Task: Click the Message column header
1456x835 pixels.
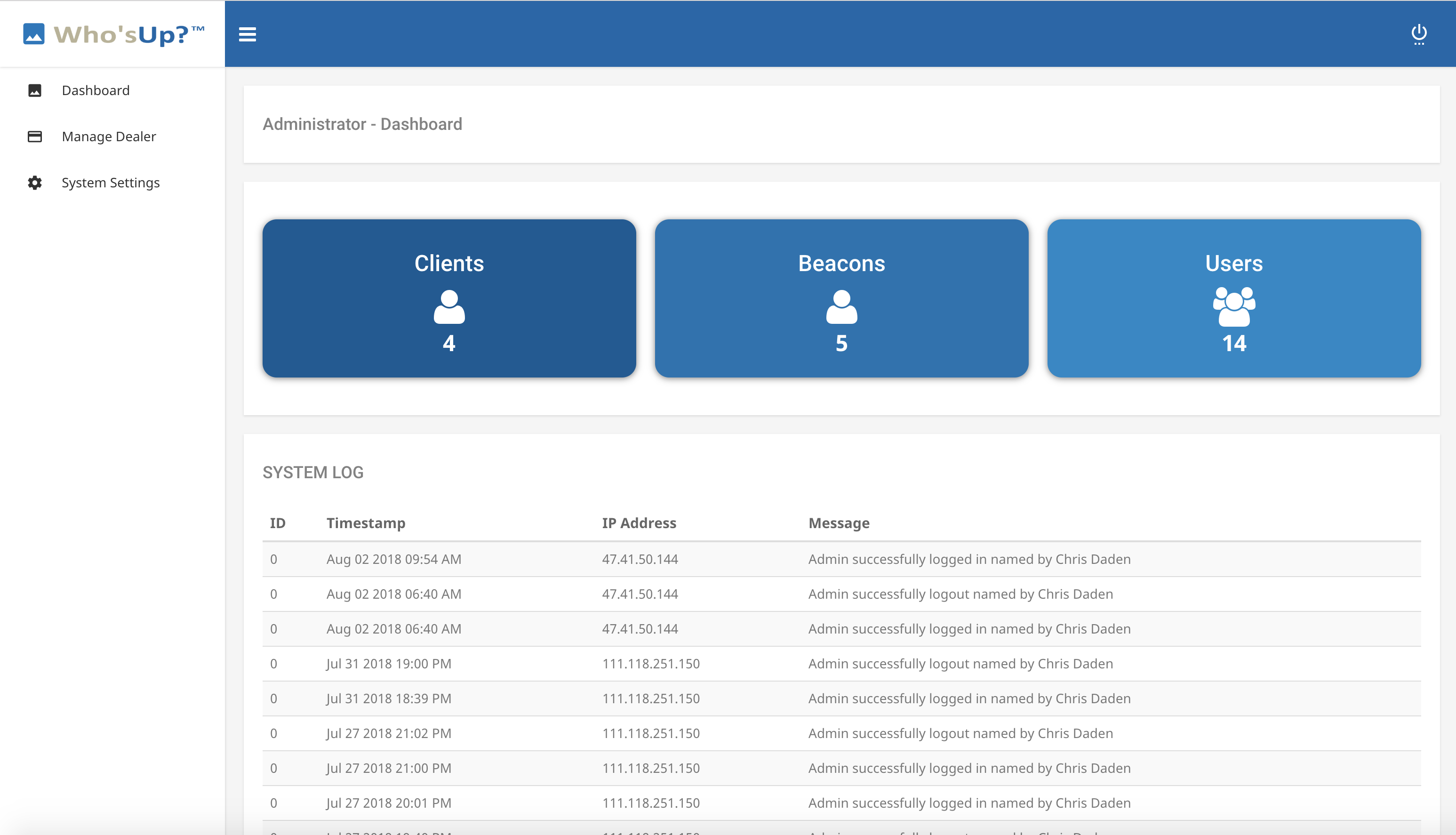Action: click(x=839, y=523)
